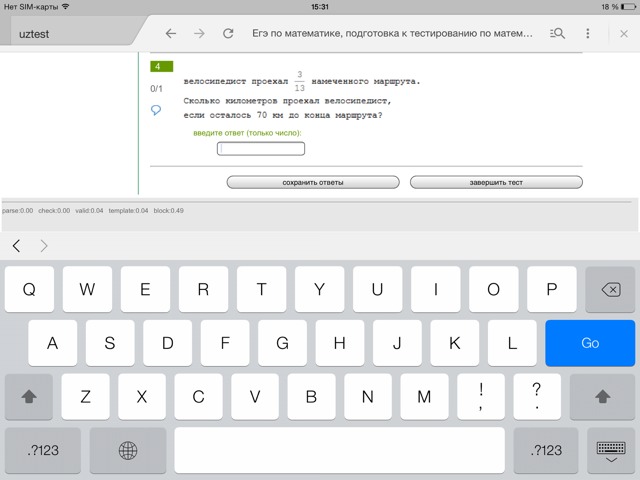Toggle the left Shift key
This screenshot has width=640, height=480.
29,396
